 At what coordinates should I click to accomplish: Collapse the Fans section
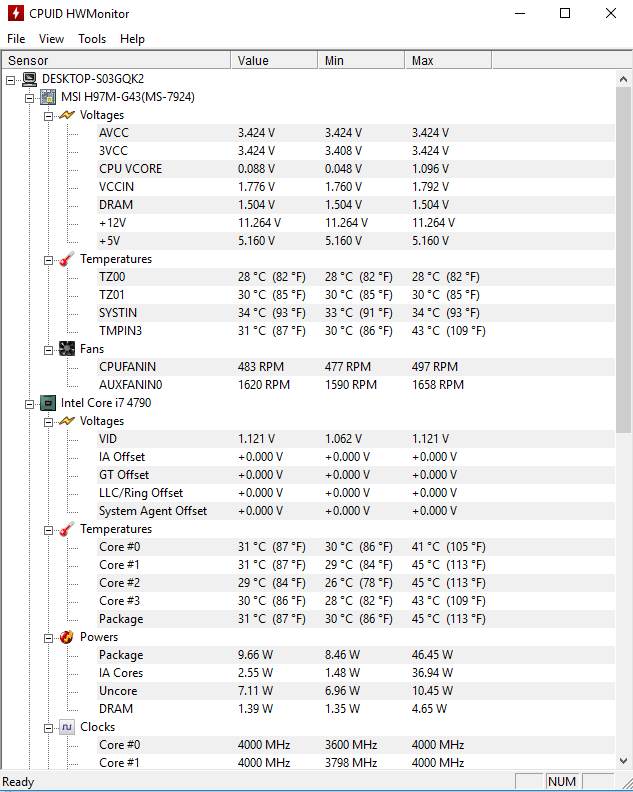(x=48, y=350)
